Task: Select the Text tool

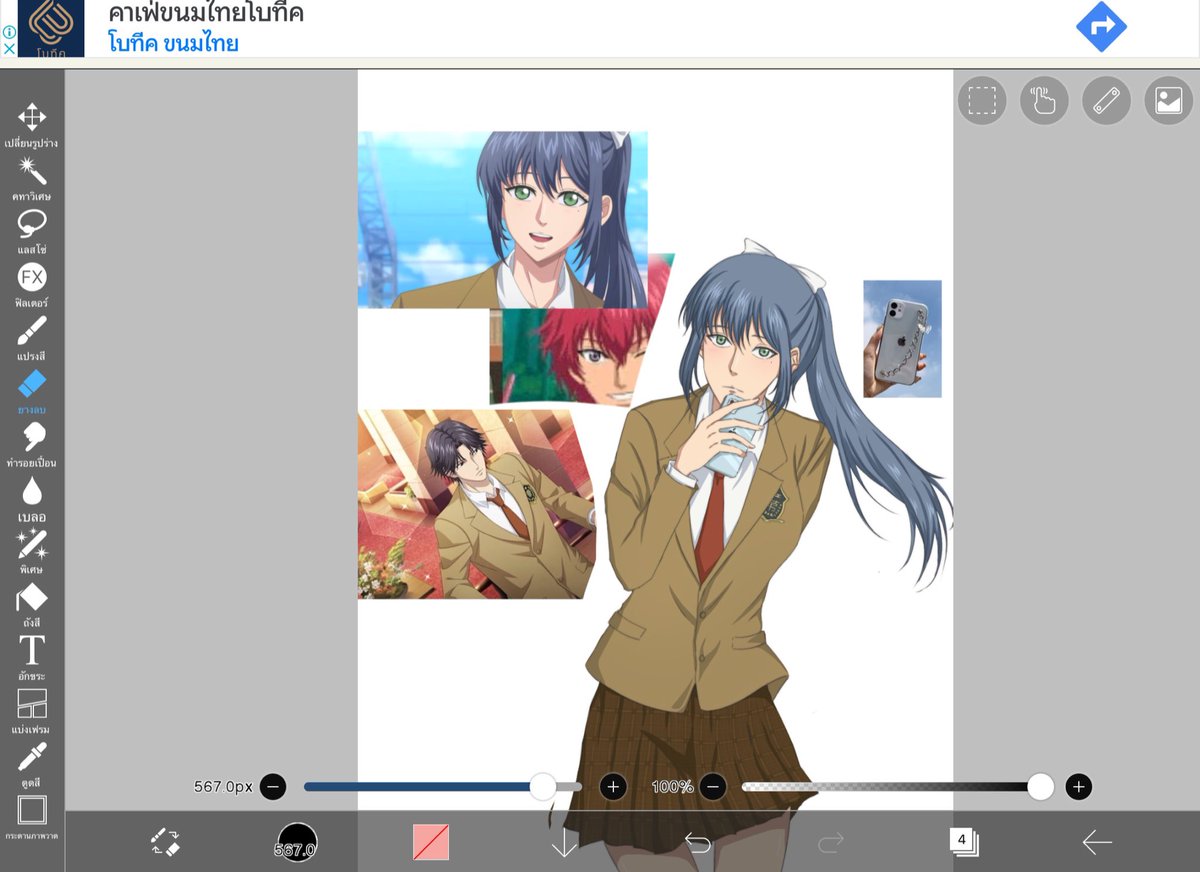Action: tap(32, 657)
